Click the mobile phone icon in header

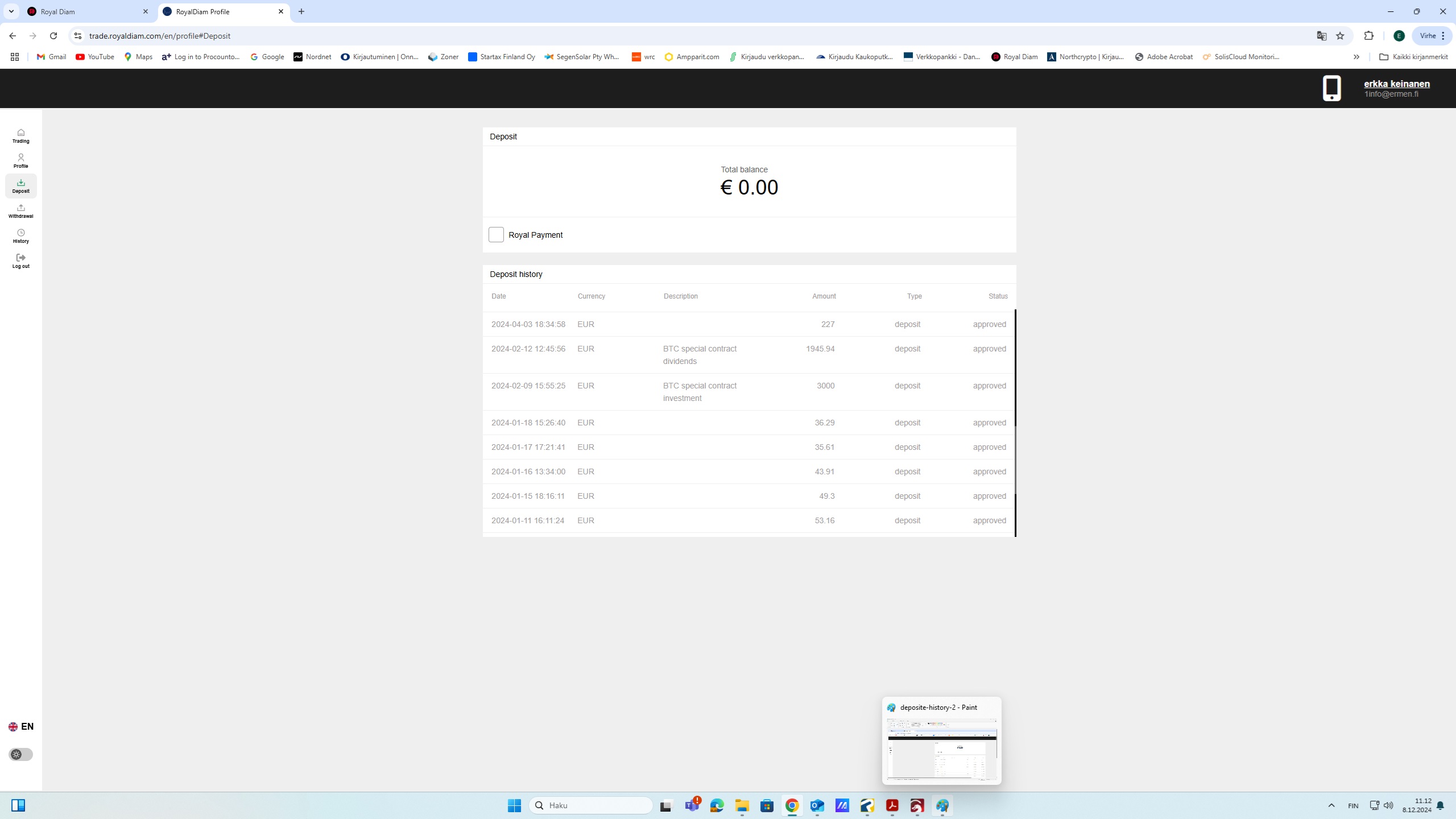[x=1331, y=88]
